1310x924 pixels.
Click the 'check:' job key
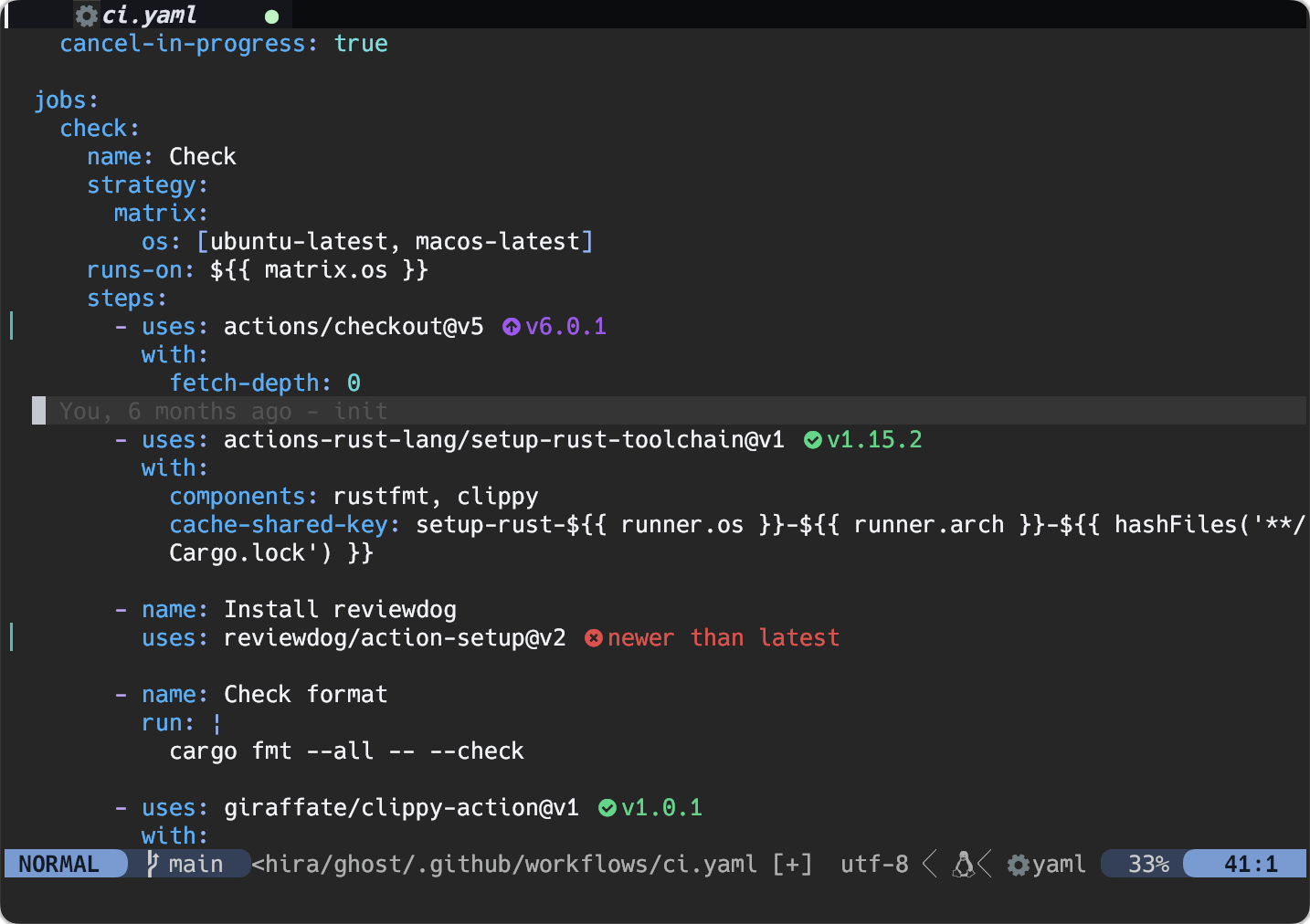click(100, 129)
